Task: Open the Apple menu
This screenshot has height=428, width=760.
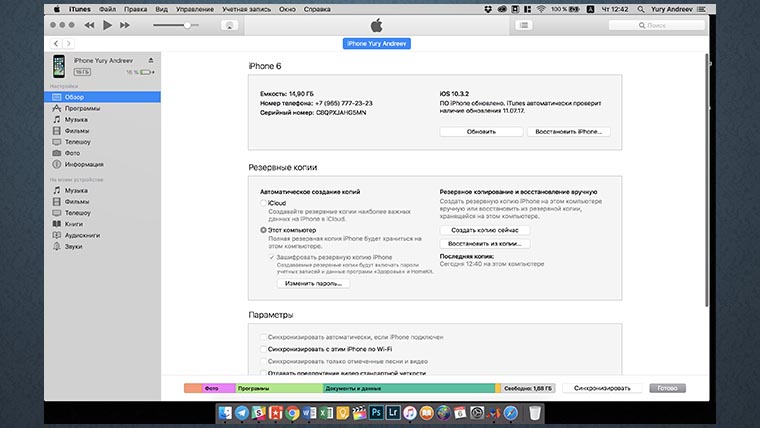Action: [57, 9]
